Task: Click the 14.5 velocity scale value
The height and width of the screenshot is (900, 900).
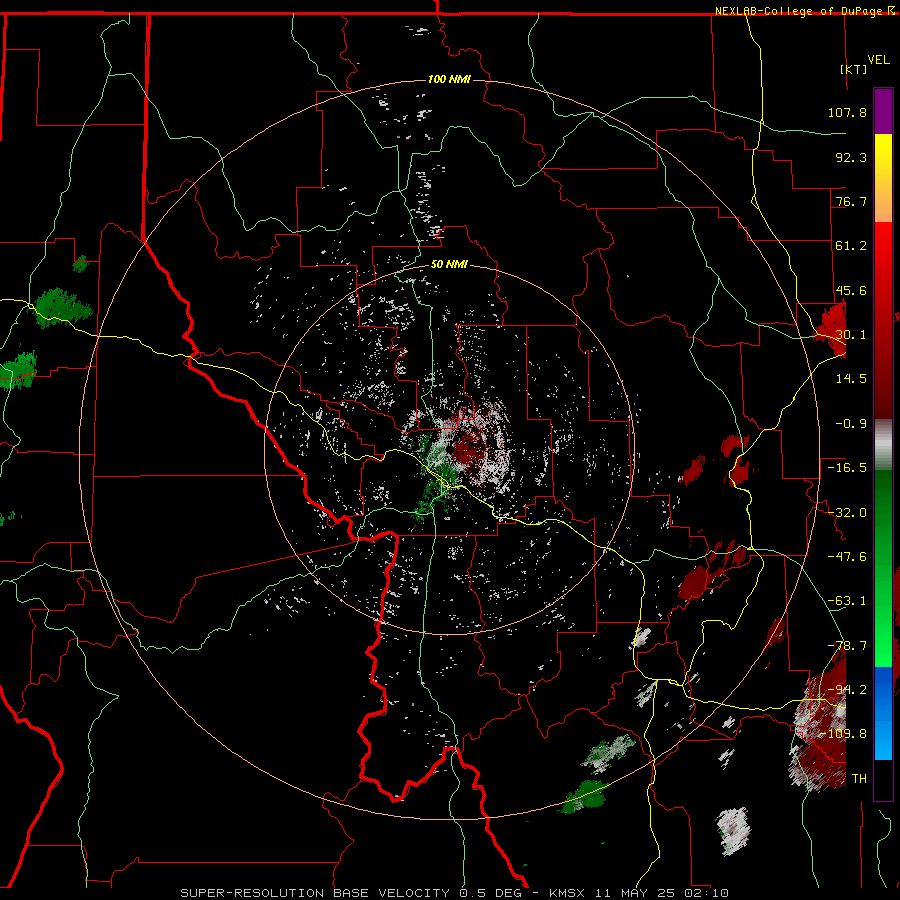Action: [x=851, y=379]
